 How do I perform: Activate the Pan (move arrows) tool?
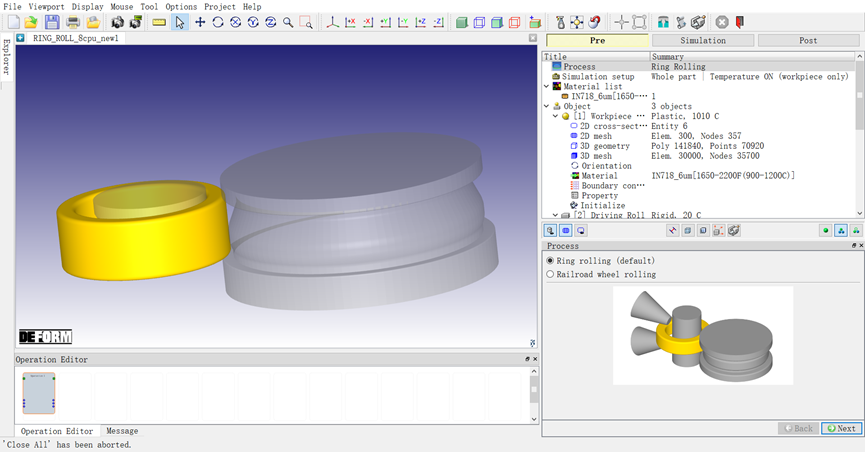pos(200,22)
